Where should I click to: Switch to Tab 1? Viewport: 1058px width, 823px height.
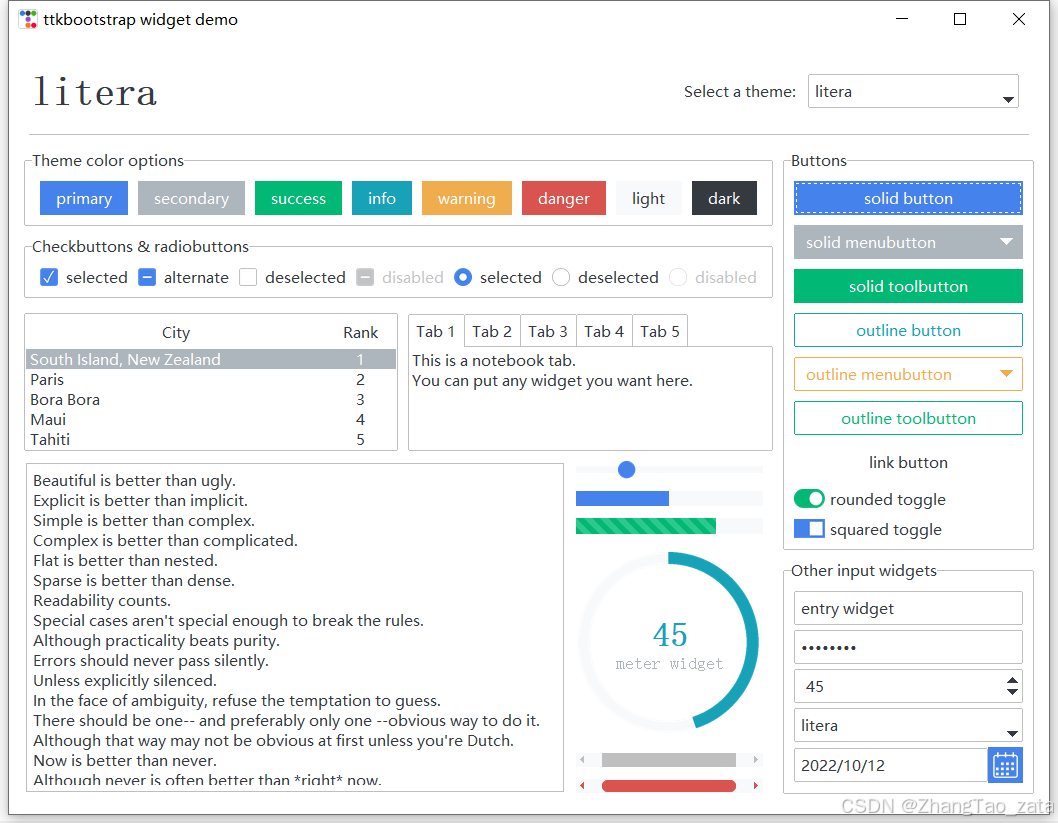click(436, 331)
